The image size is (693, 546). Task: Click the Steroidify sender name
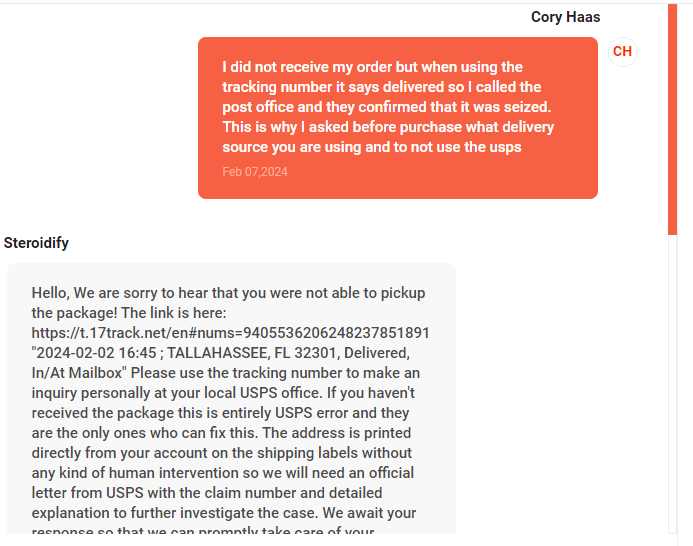tap(36, 243)
